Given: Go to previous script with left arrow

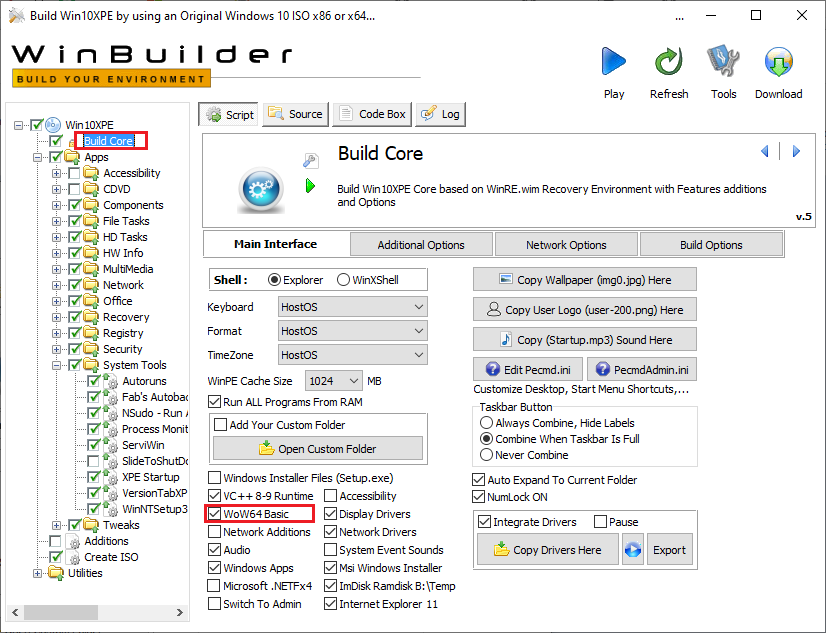Looking at the screenshot, I should pyautogui.click(x=765, y=152).
